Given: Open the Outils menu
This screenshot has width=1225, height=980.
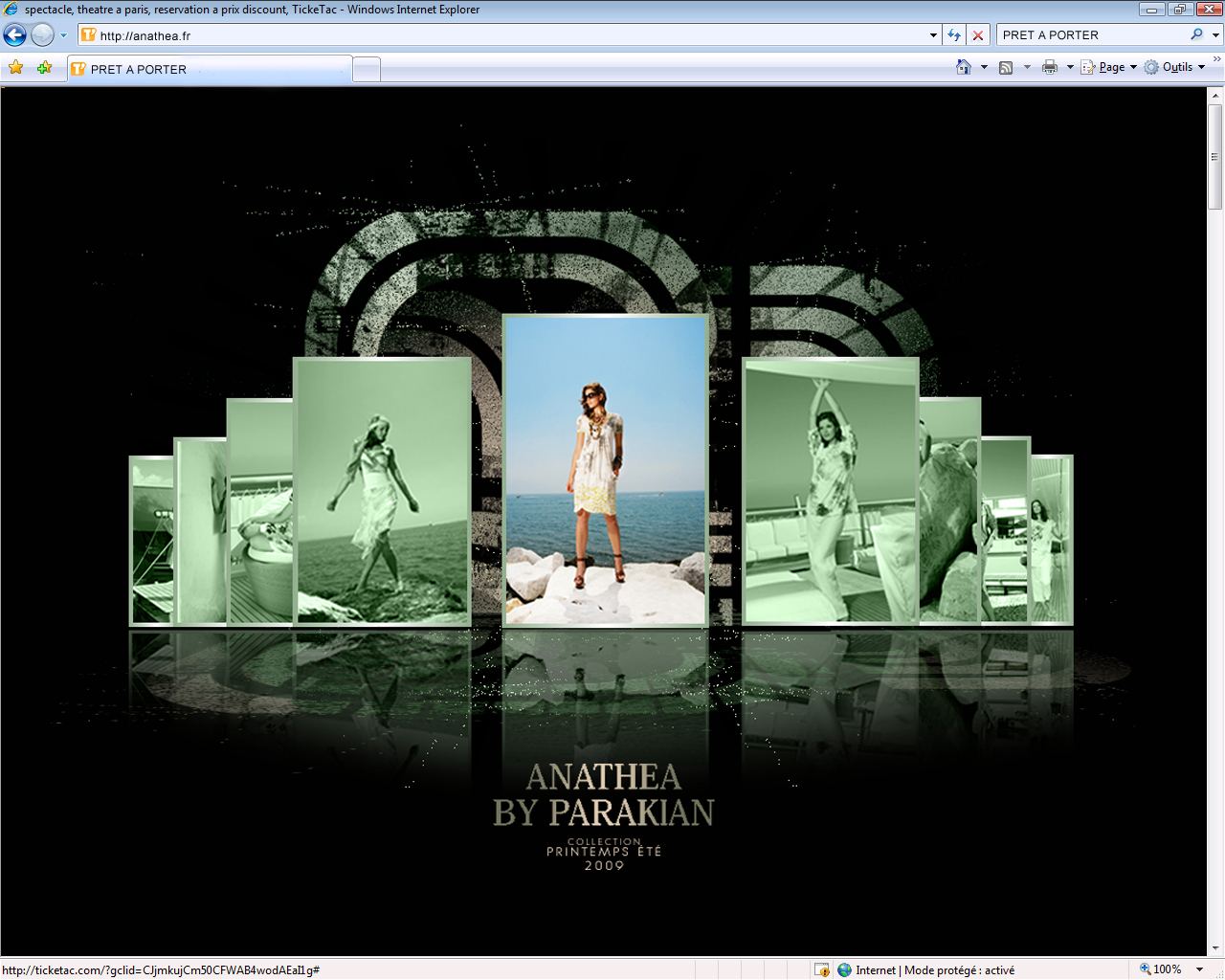Looking at the screenshot, I should [x=1175, y=67].
